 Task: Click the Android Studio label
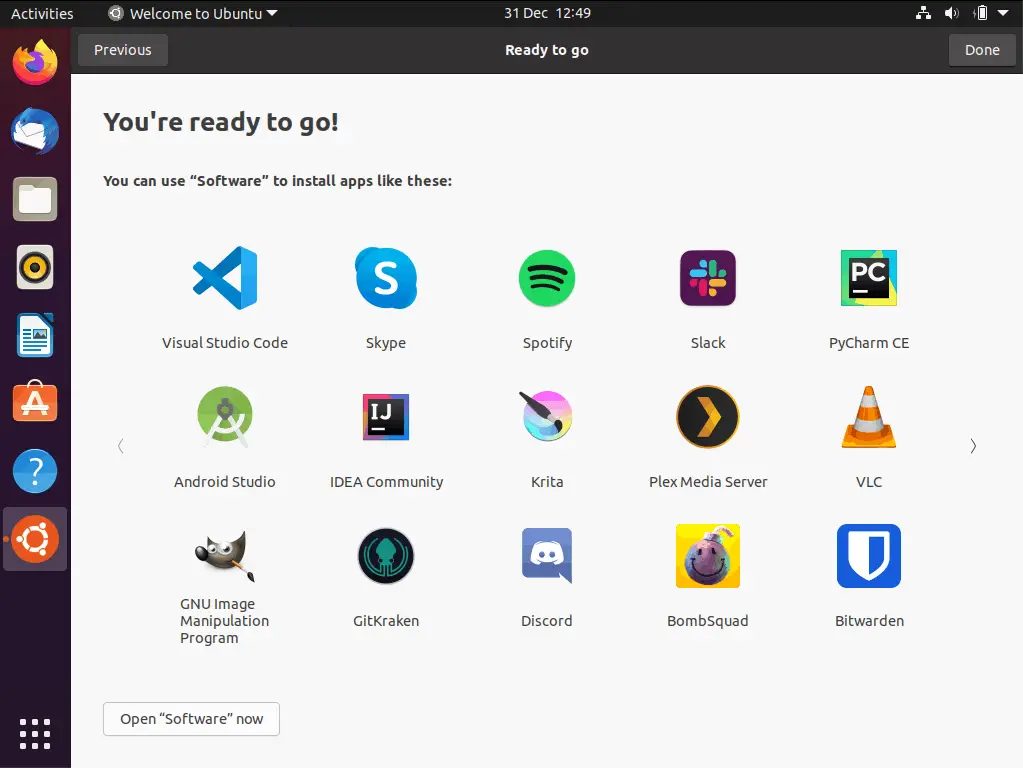225,482
